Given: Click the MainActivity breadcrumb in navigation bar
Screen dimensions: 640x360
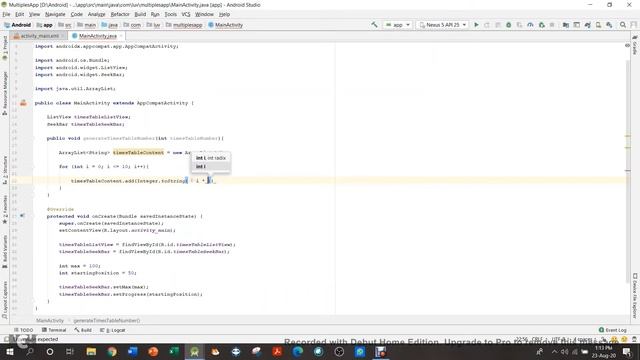Looking at the screenshot, I should click(x=226, y=25).
